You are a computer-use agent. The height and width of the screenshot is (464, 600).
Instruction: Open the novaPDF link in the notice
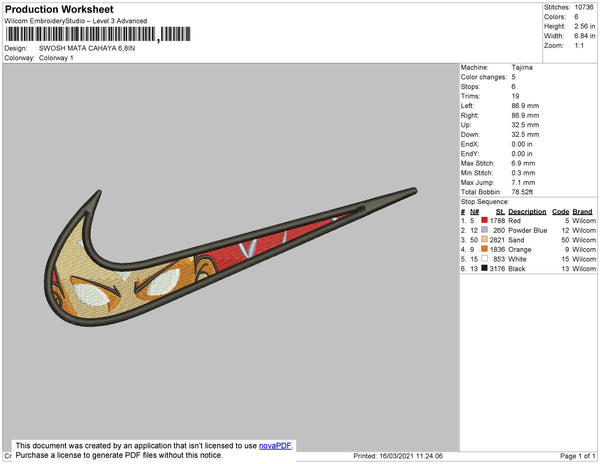[x=275, y=446]
